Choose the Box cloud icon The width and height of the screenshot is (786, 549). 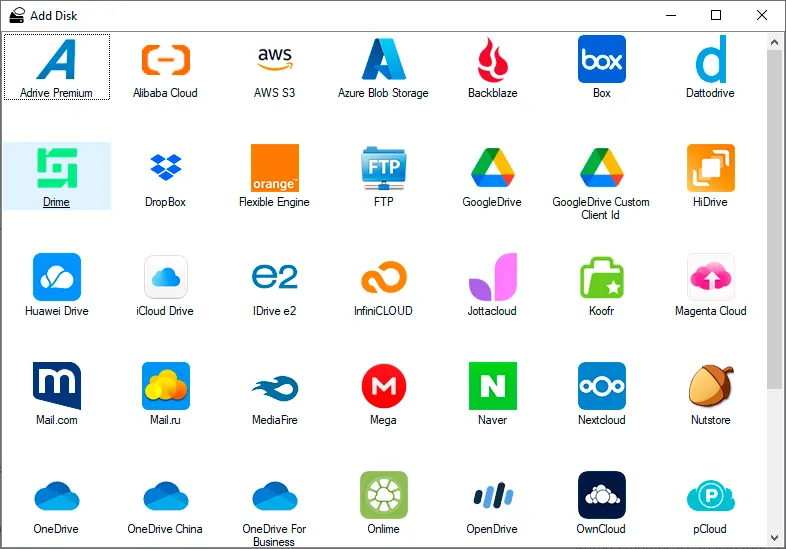click(x=602, y=59)
